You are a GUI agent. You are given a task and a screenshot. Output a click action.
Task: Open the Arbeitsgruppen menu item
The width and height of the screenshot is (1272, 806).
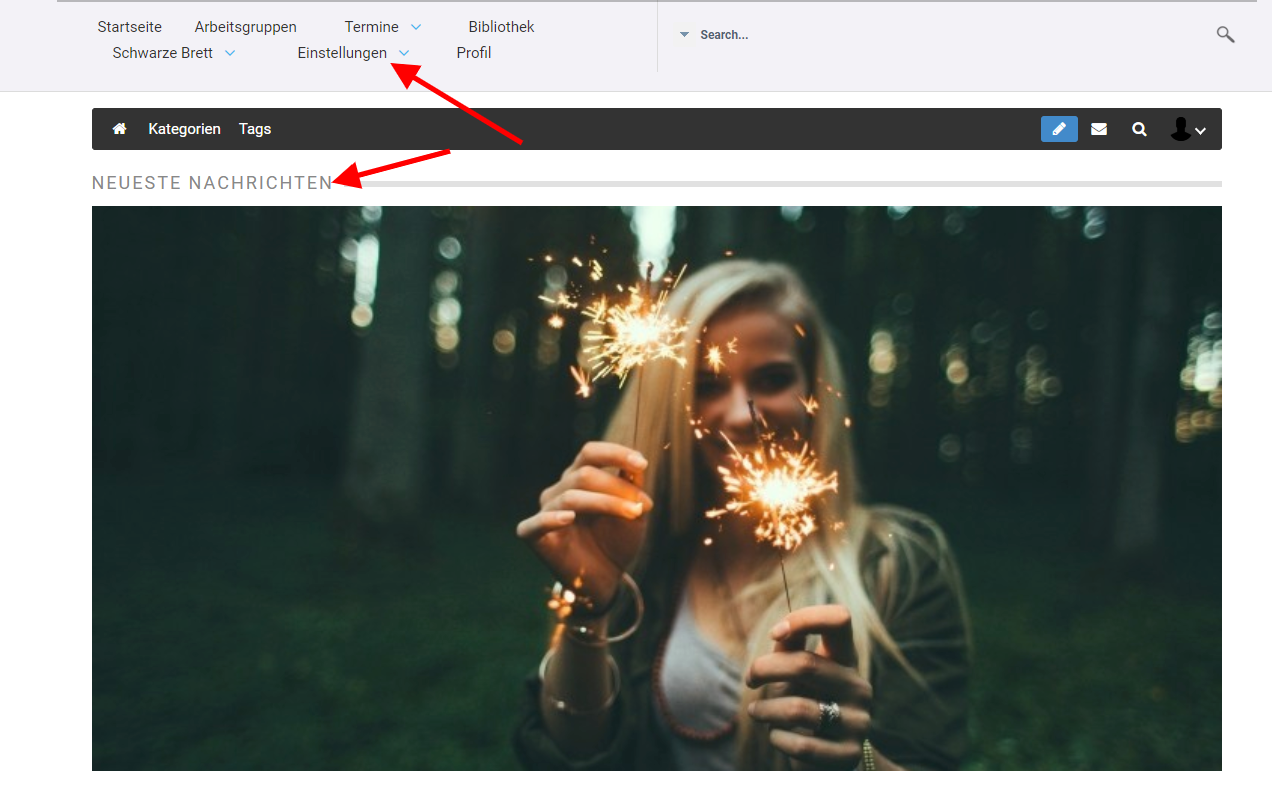pos(246,27)
